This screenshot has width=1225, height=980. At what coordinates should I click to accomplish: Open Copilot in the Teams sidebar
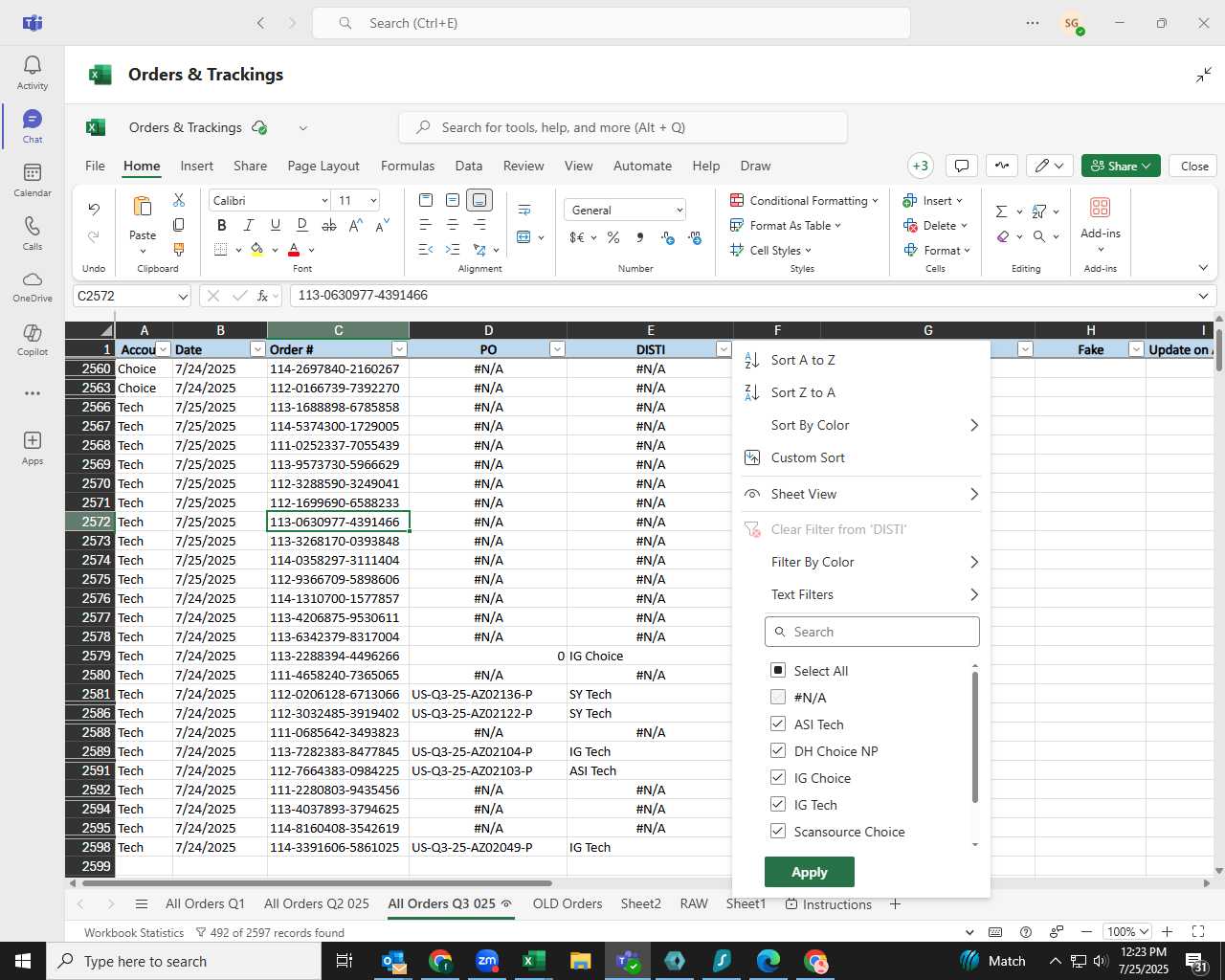coord(33,332)
